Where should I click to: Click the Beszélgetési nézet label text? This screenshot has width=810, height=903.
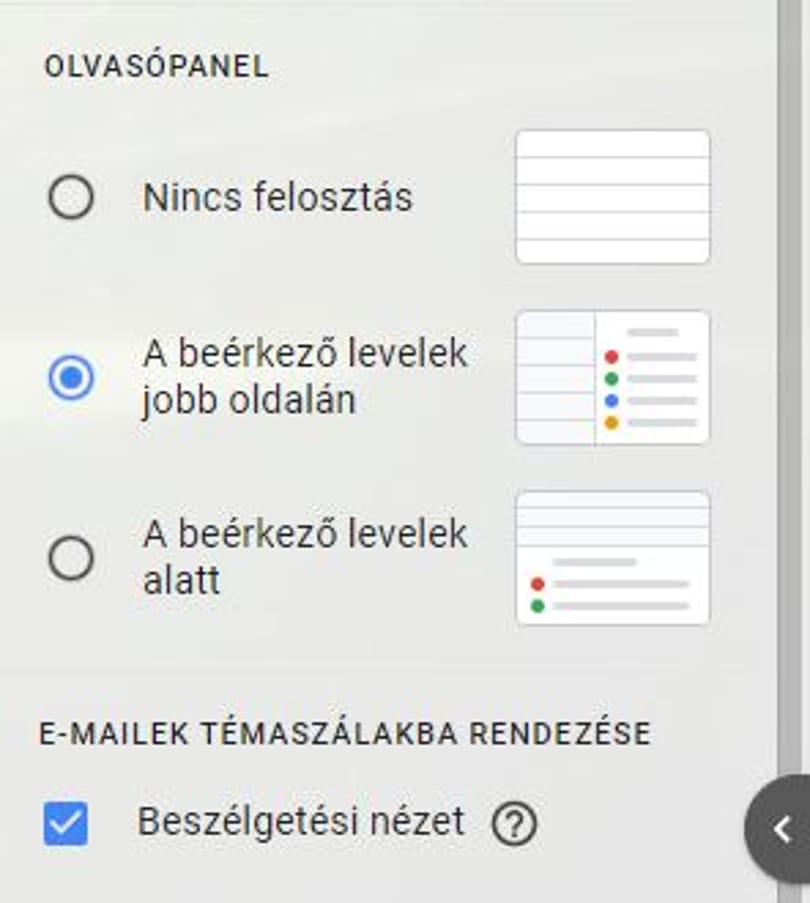pyautogui.click(x=301, y=821)
